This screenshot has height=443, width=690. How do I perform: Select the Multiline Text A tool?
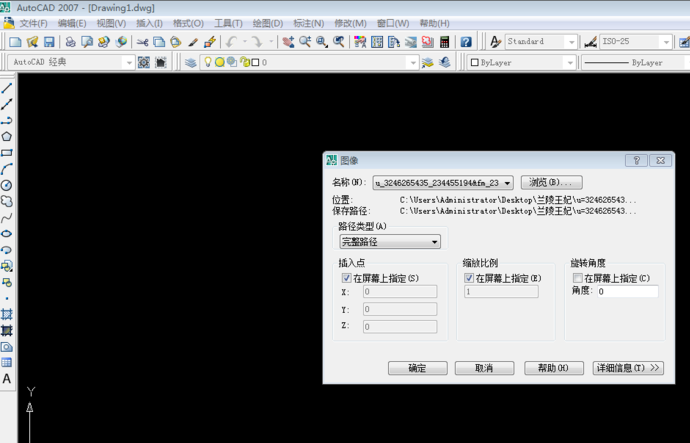click(x=7, y=379)
